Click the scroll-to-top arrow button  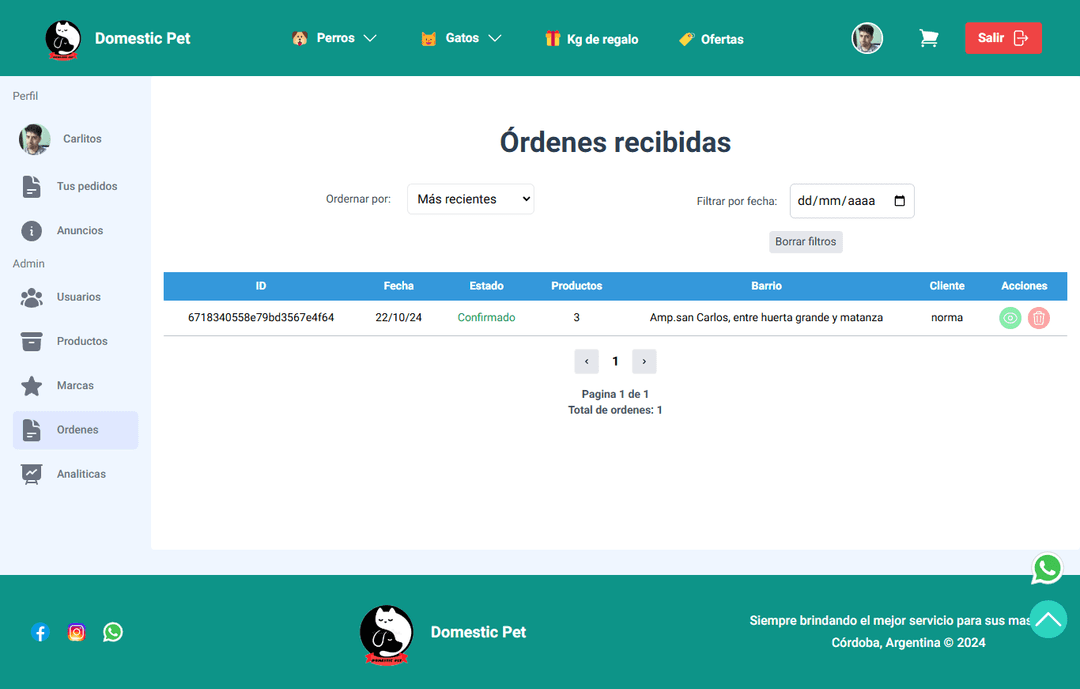[x=1049, y=619]
